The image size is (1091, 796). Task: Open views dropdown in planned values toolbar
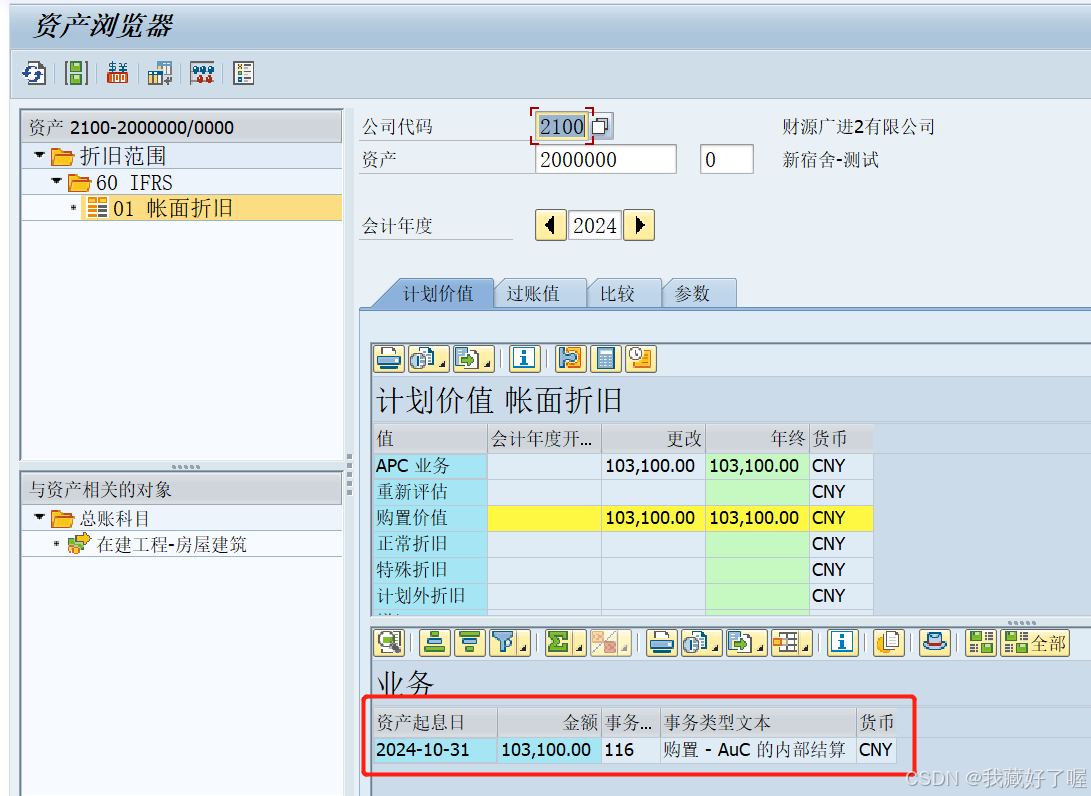tap(427, 359)
